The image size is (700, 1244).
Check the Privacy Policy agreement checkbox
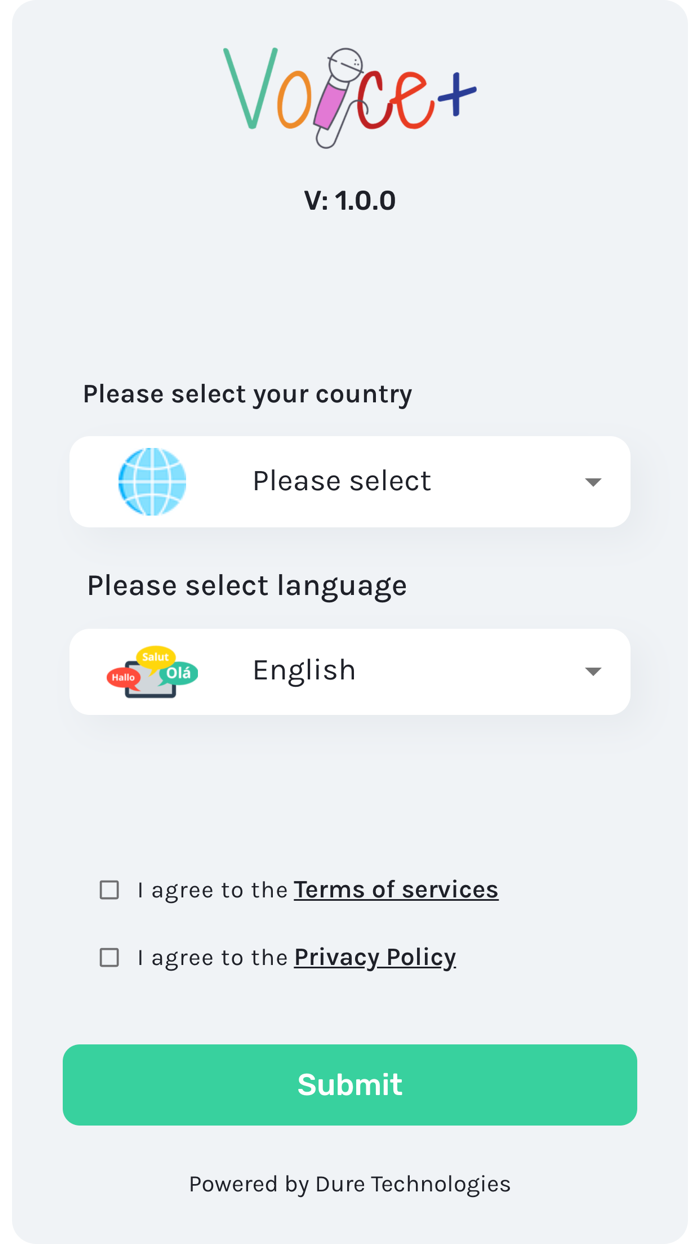(109, 957)
